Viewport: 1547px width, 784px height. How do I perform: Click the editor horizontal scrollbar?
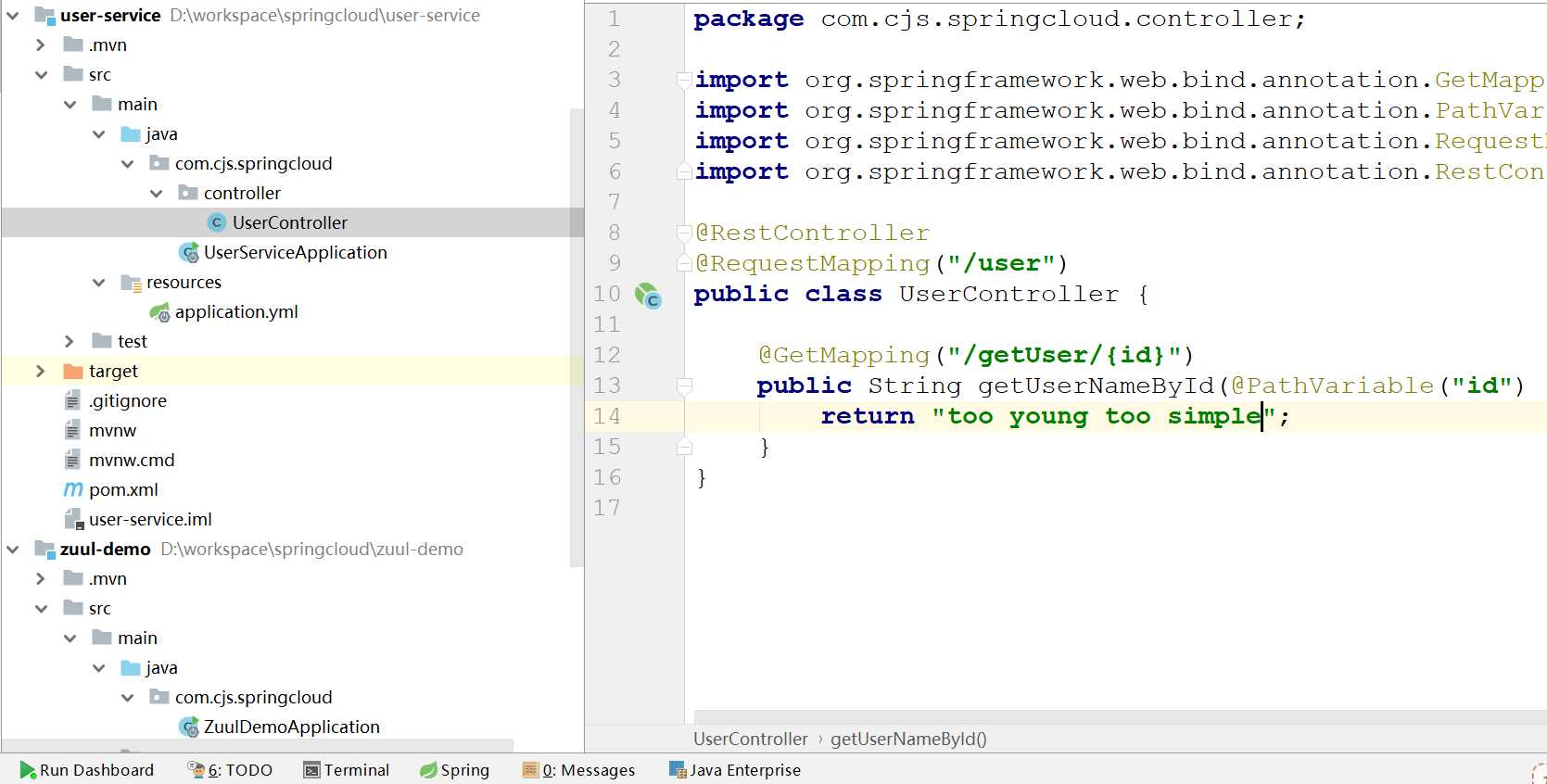tap(1120, 716)
